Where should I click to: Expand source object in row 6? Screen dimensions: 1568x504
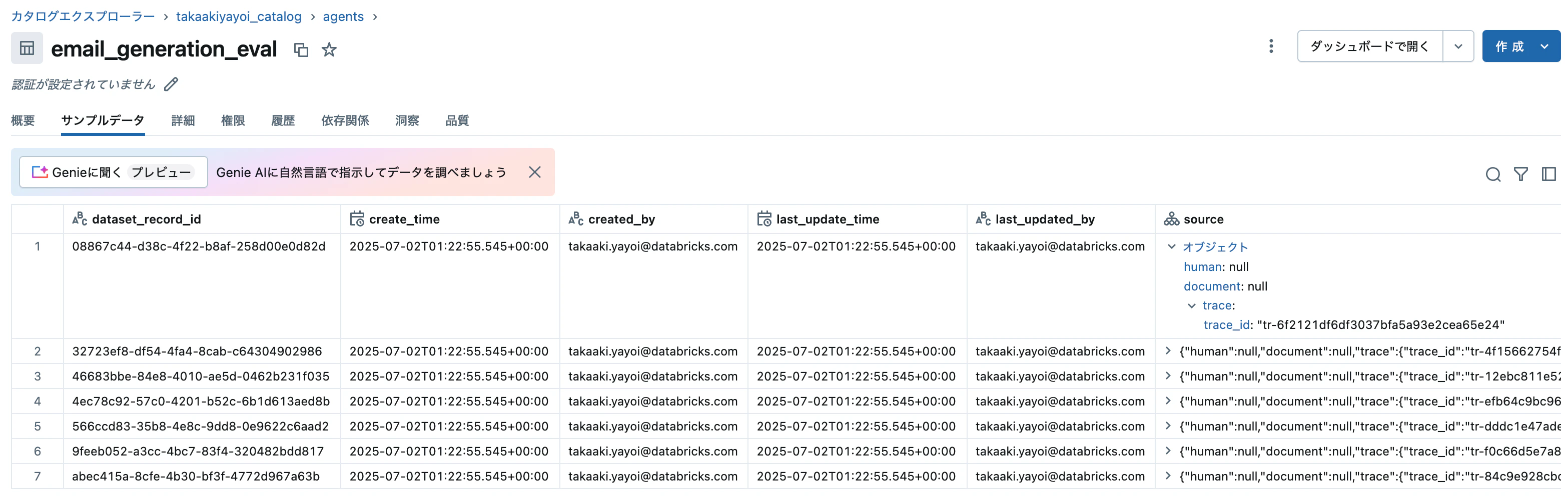pos(1168,450)
